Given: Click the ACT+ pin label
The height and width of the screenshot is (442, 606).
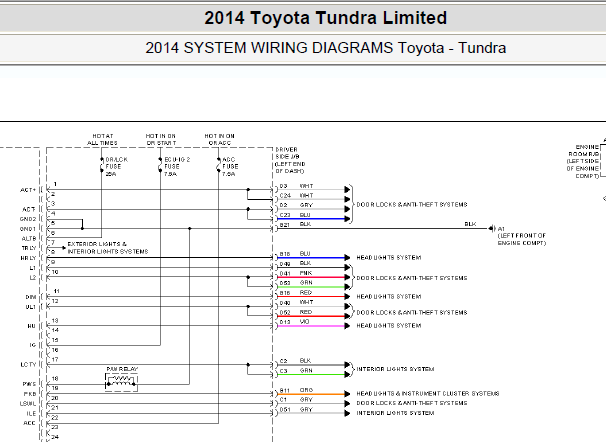Looking at the screenshot, I should (x=28, y=190).
